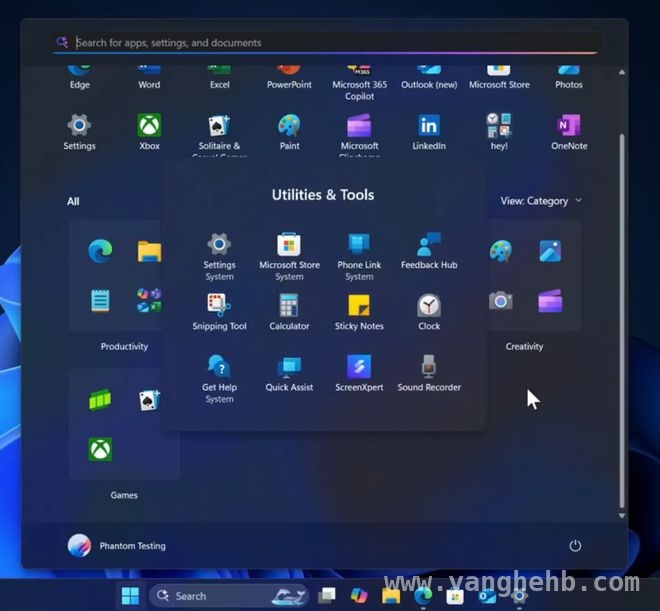Image resolution: width=660 pixels, height=611 pixels.
Task: Click the pinned PowerPoint label
Action: click(x=289, y=85)
